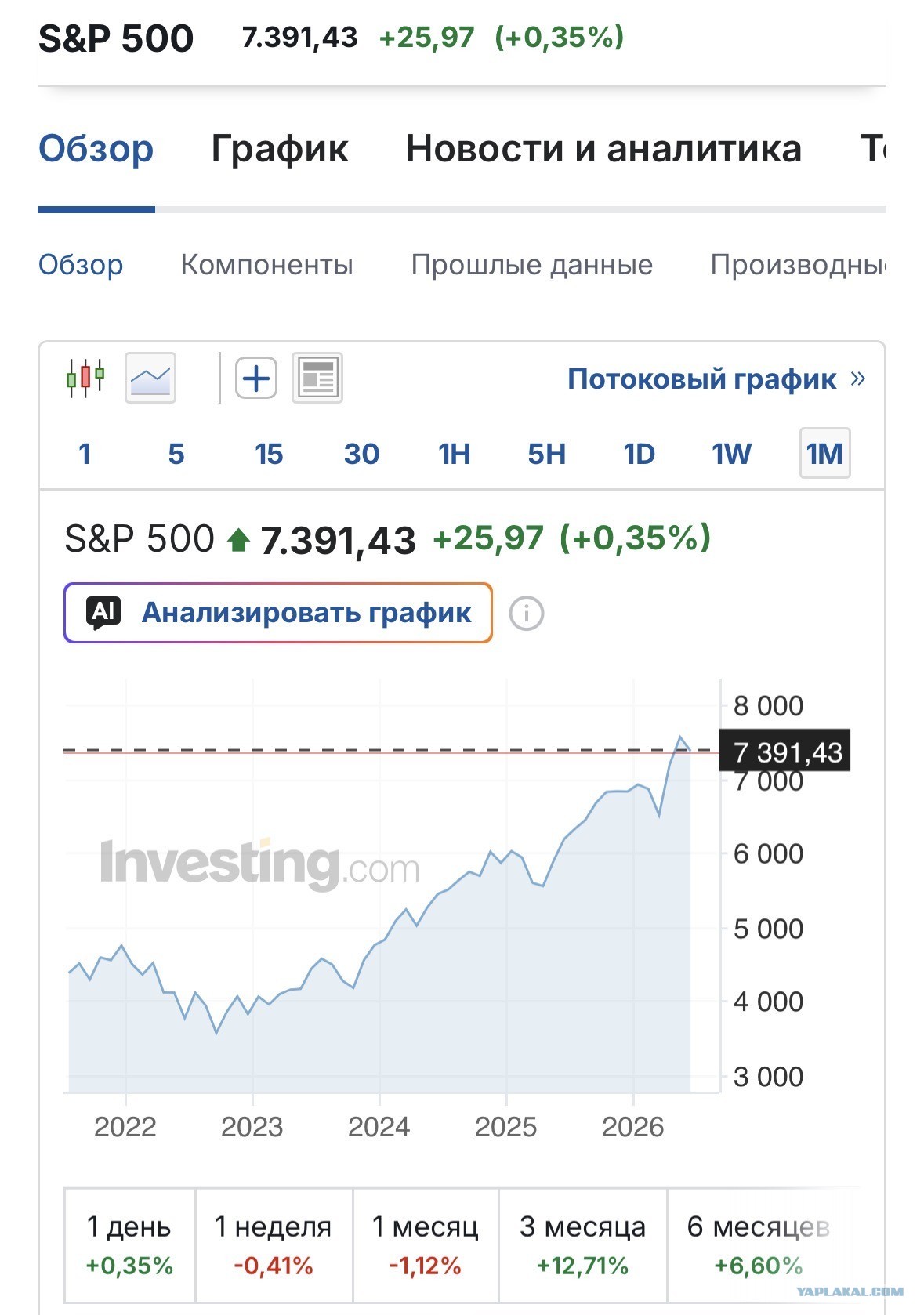Click the AI badge icon
Screen dimensions: 924x1315
[103, 613]
